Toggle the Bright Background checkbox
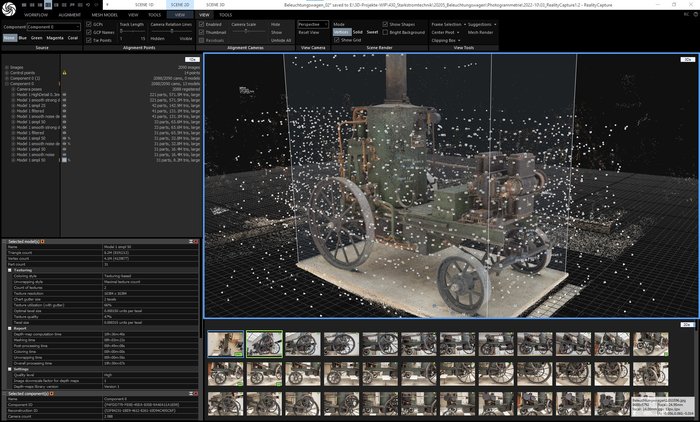The image size is (700, 422). click(385, 32)
